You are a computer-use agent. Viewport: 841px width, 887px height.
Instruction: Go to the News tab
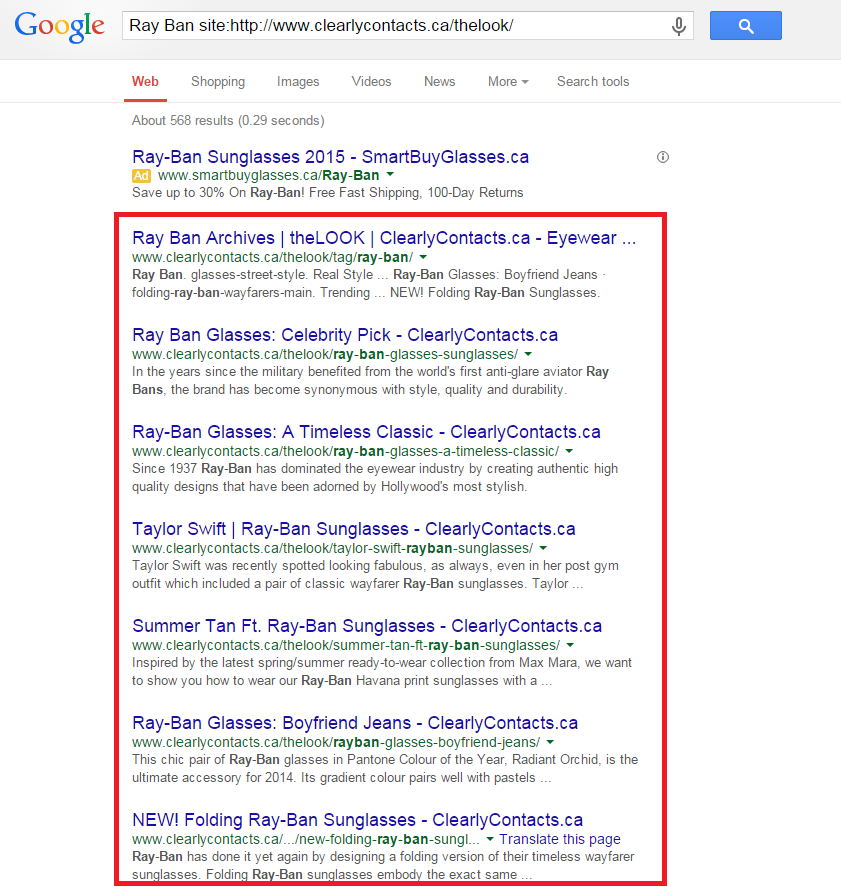439,82
